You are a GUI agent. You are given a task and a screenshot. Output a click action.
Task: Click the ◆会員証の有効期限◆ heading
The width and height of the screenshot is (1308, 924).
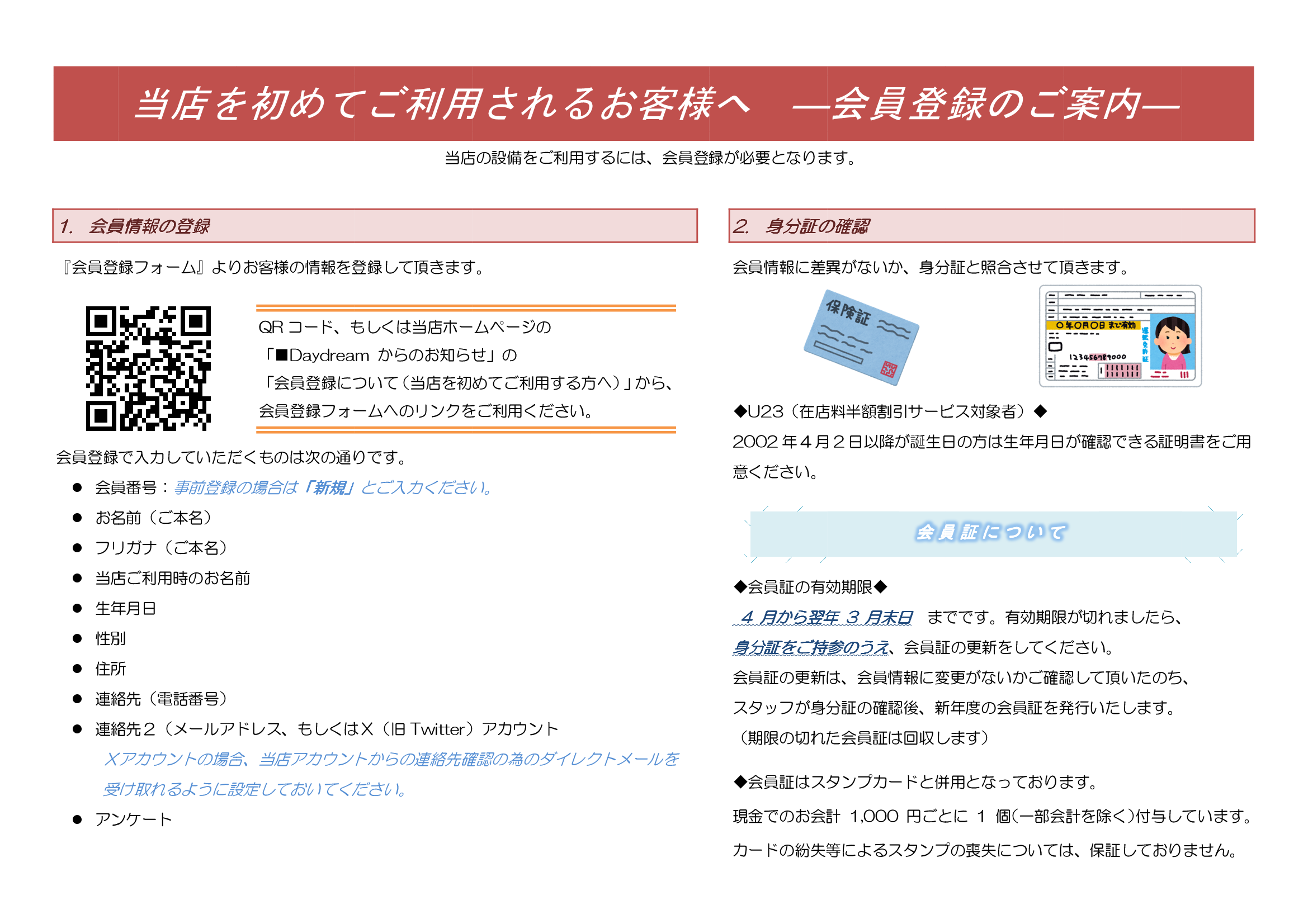click(810, 587)
